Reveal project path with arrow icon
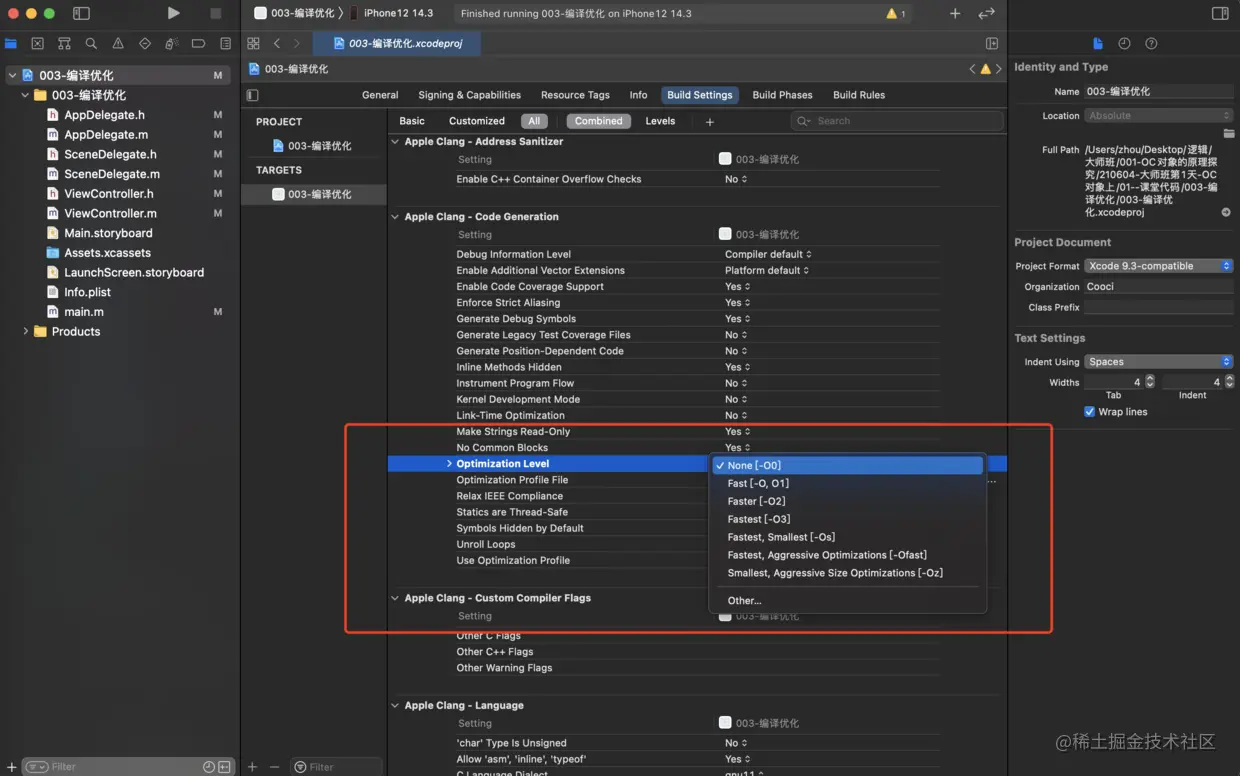This screenshot has height=776, width=1240. tap(1226, 212)
